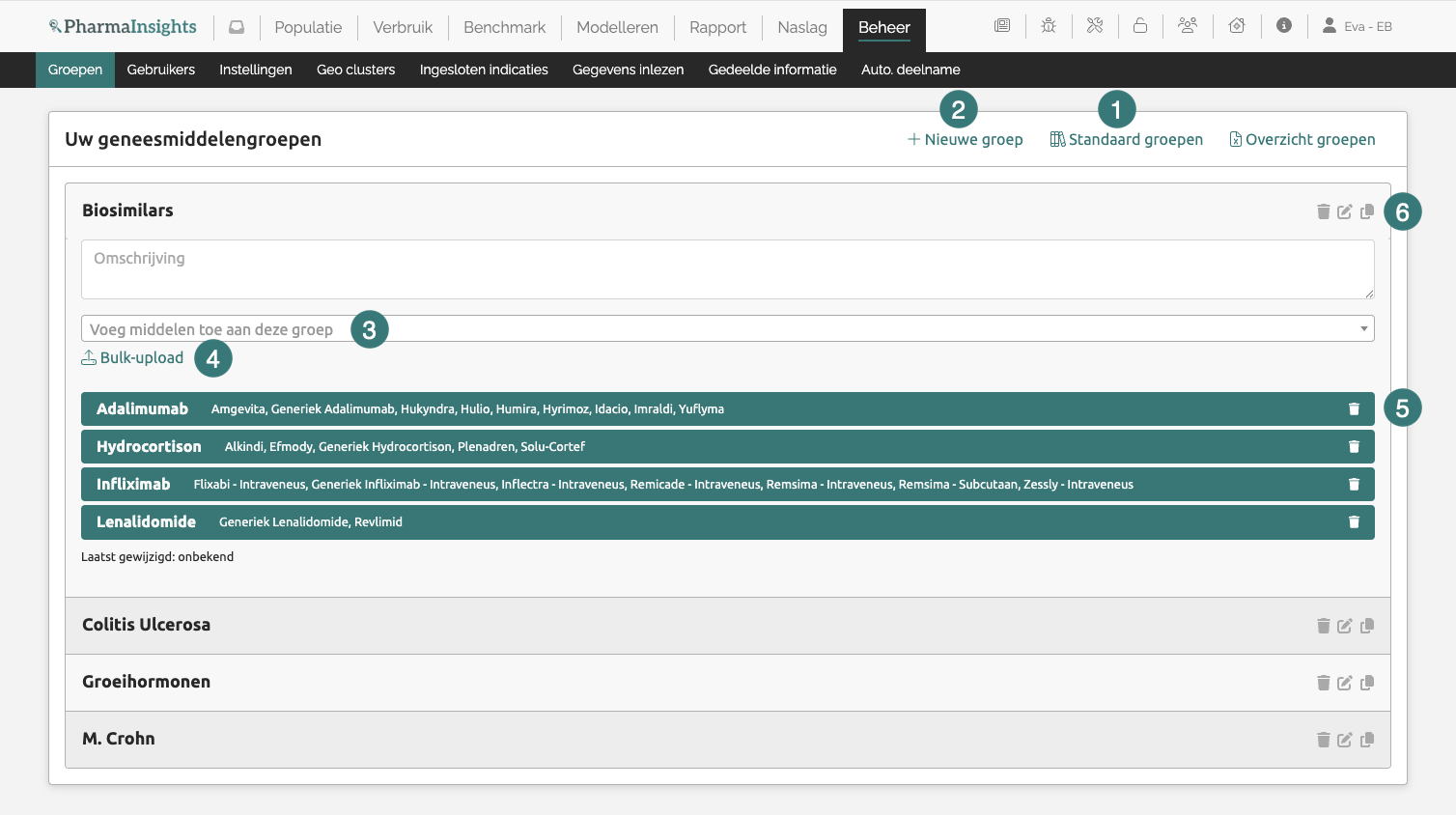Click the PharmaInsights logo
The height and width of the screenshot is (815, 1456).
tap(123, 27)
